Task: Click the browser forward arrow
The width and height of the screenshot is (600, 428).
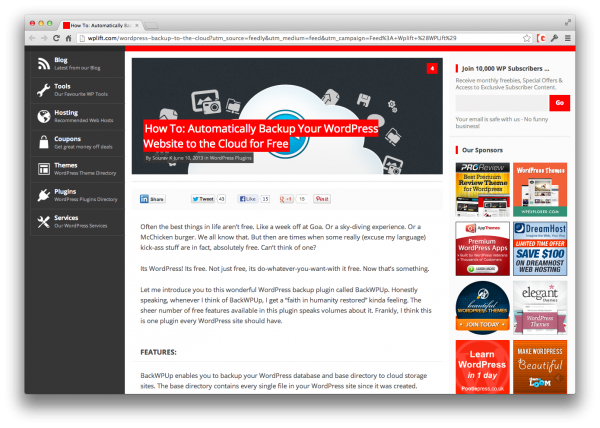Action: coord(44,38)
